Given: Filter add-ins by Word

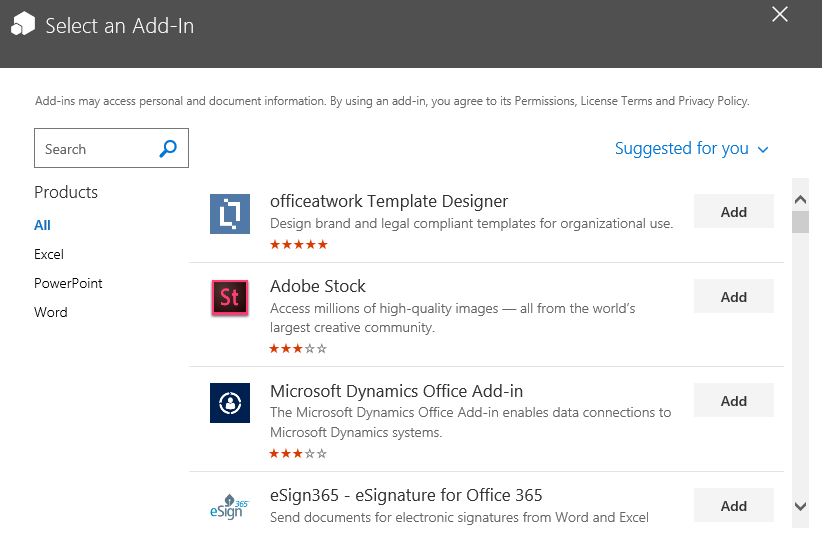Looking at the screenshot, I should (51, 312).
